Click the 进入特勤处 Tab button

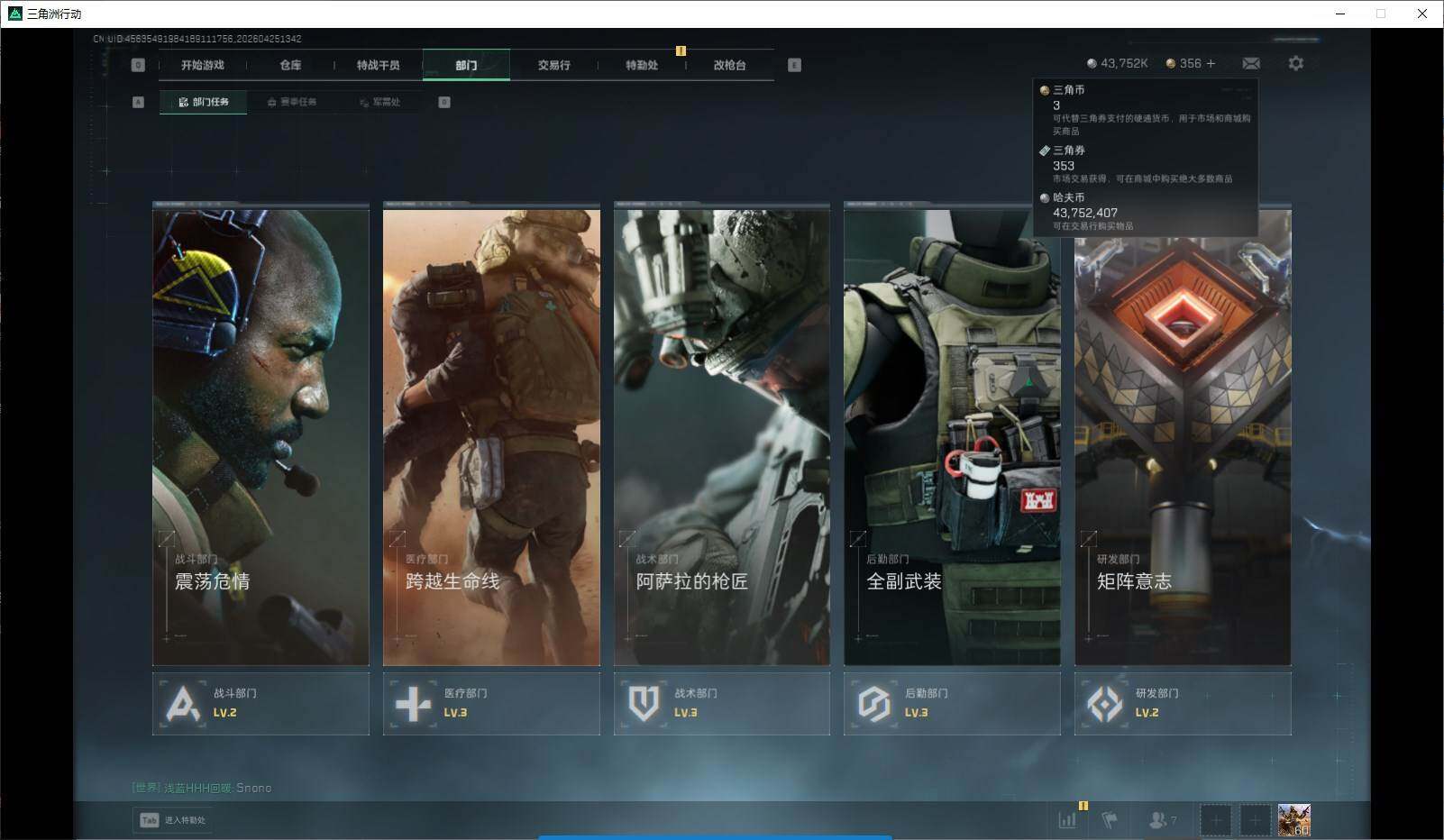coord(173,820)
